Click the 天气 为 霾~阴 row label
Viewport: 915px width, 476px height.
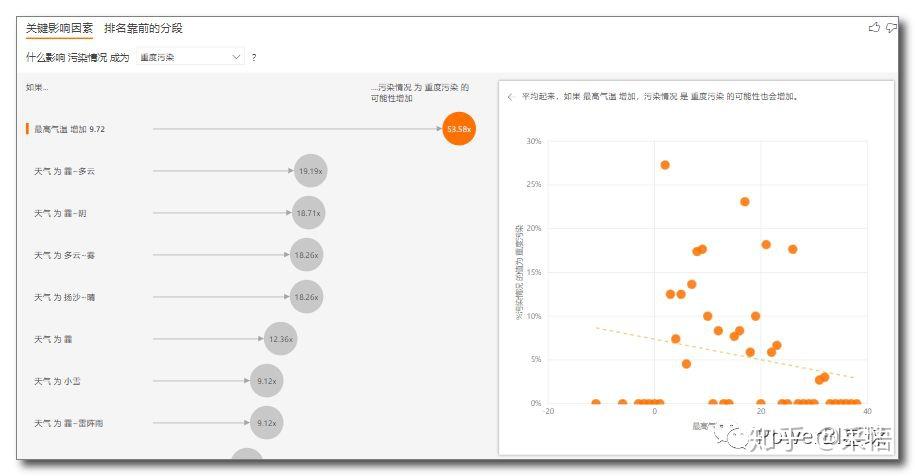[60, 213]
